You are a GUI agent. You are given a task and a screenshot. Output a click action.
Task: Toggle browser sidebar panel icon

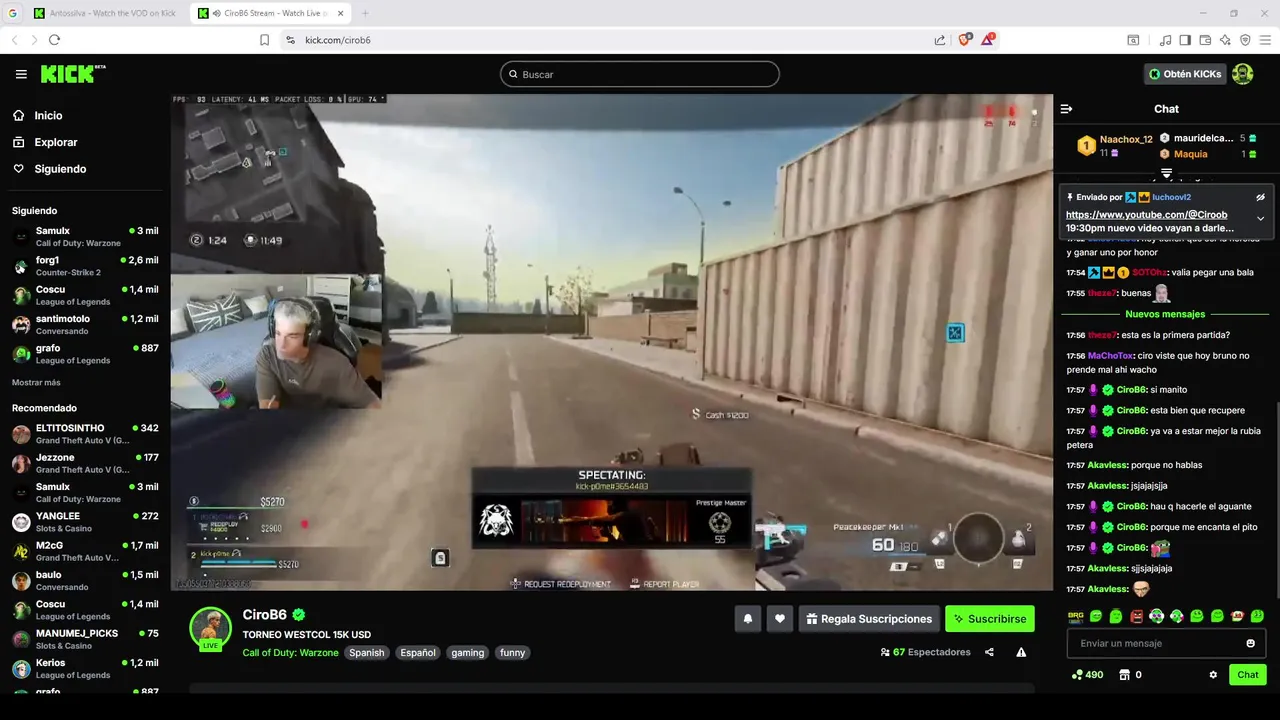[1185, 40]
